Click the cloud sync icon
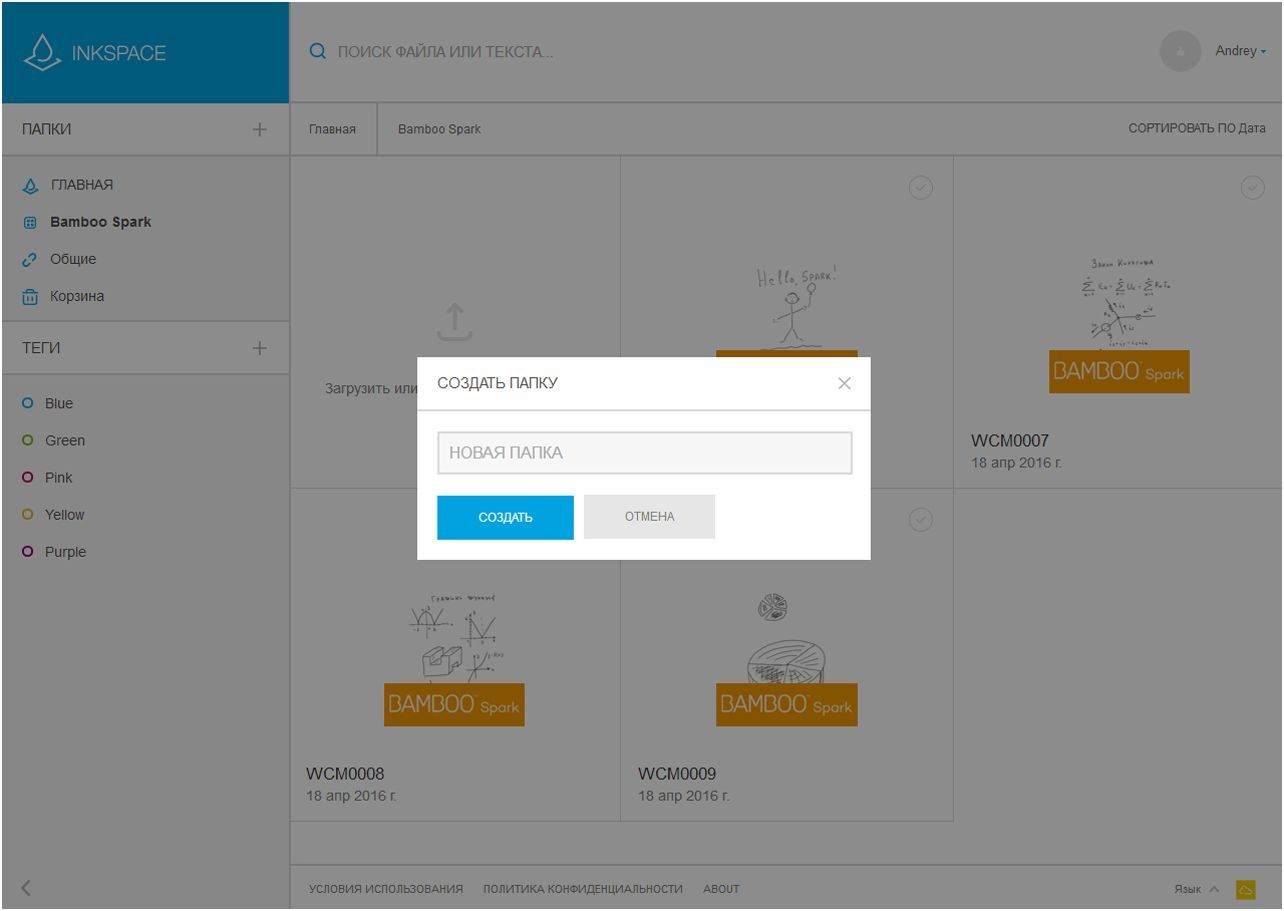The width and height of the screenshot is (1284, 911). (x=1246, y=889)
